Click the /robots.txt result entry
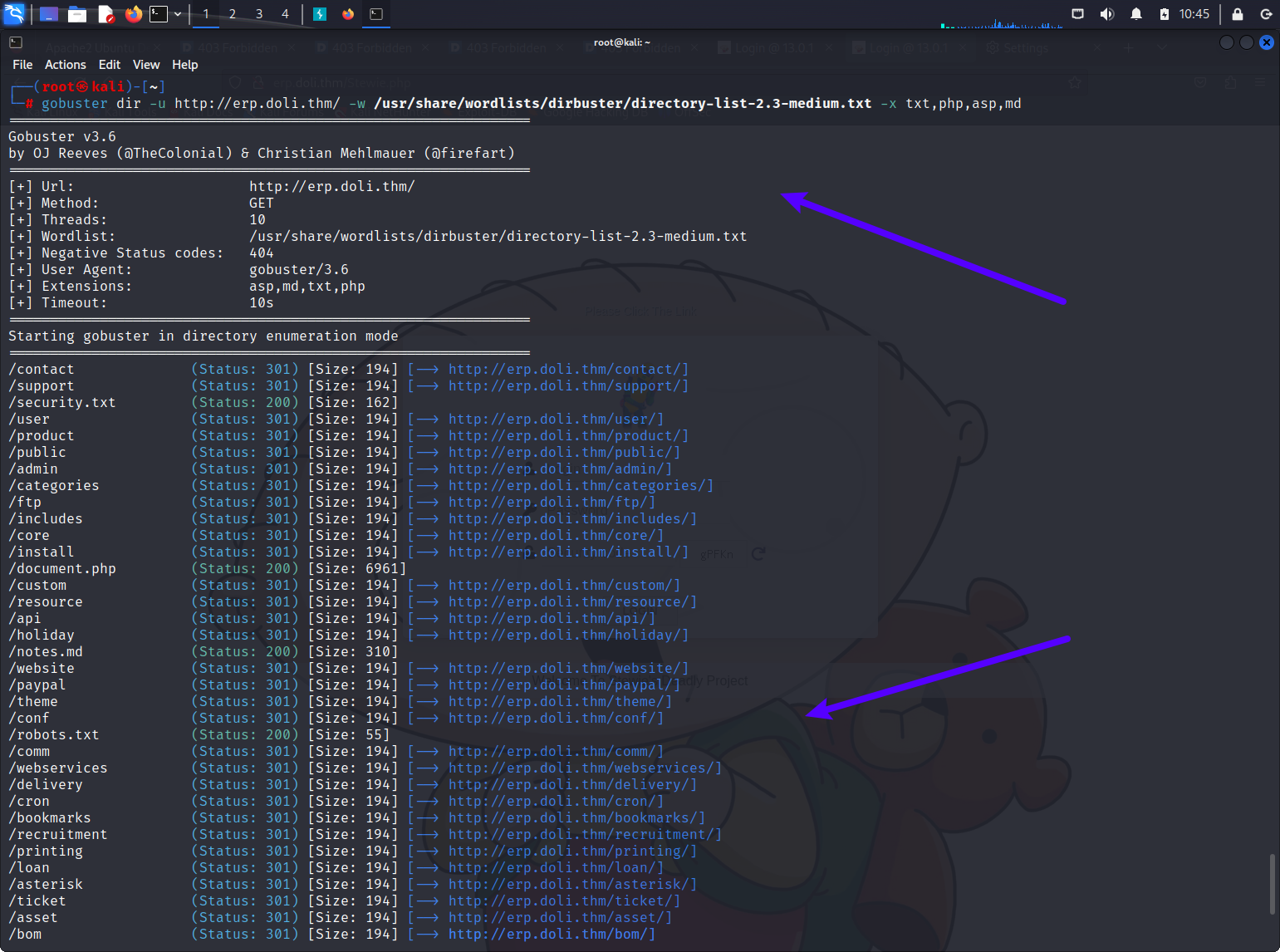This screenshot has width=1280, height=952. click(54, 735)
